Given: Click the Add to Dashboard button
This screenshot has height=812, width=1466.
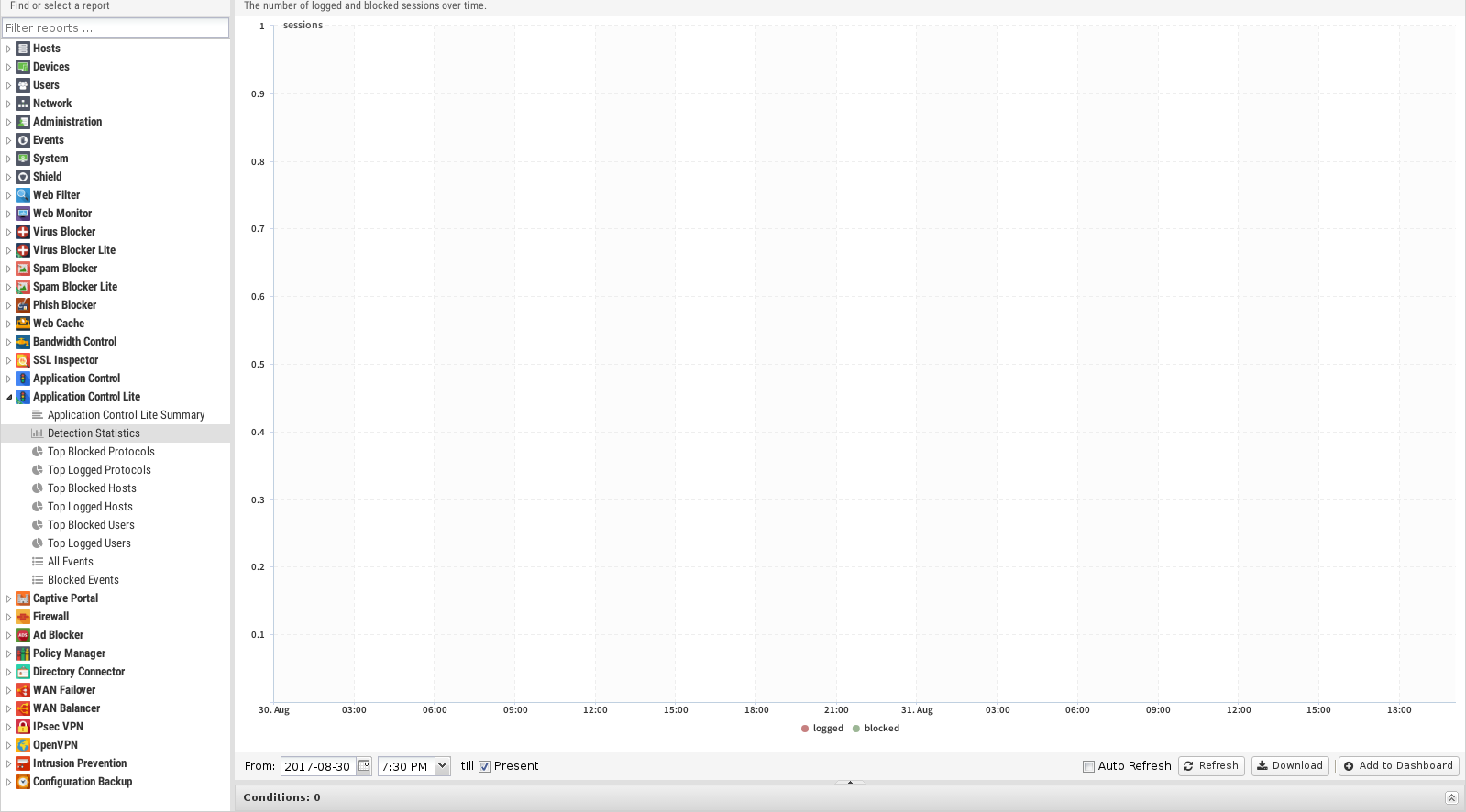Looking at the screenshot, I should pos(1398,766).
